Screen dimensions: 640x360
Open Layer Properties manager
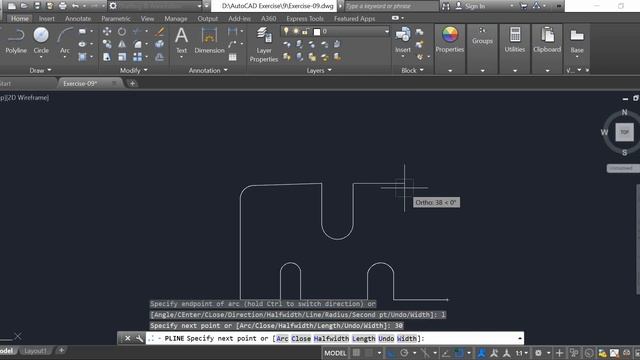pos(264,44)
